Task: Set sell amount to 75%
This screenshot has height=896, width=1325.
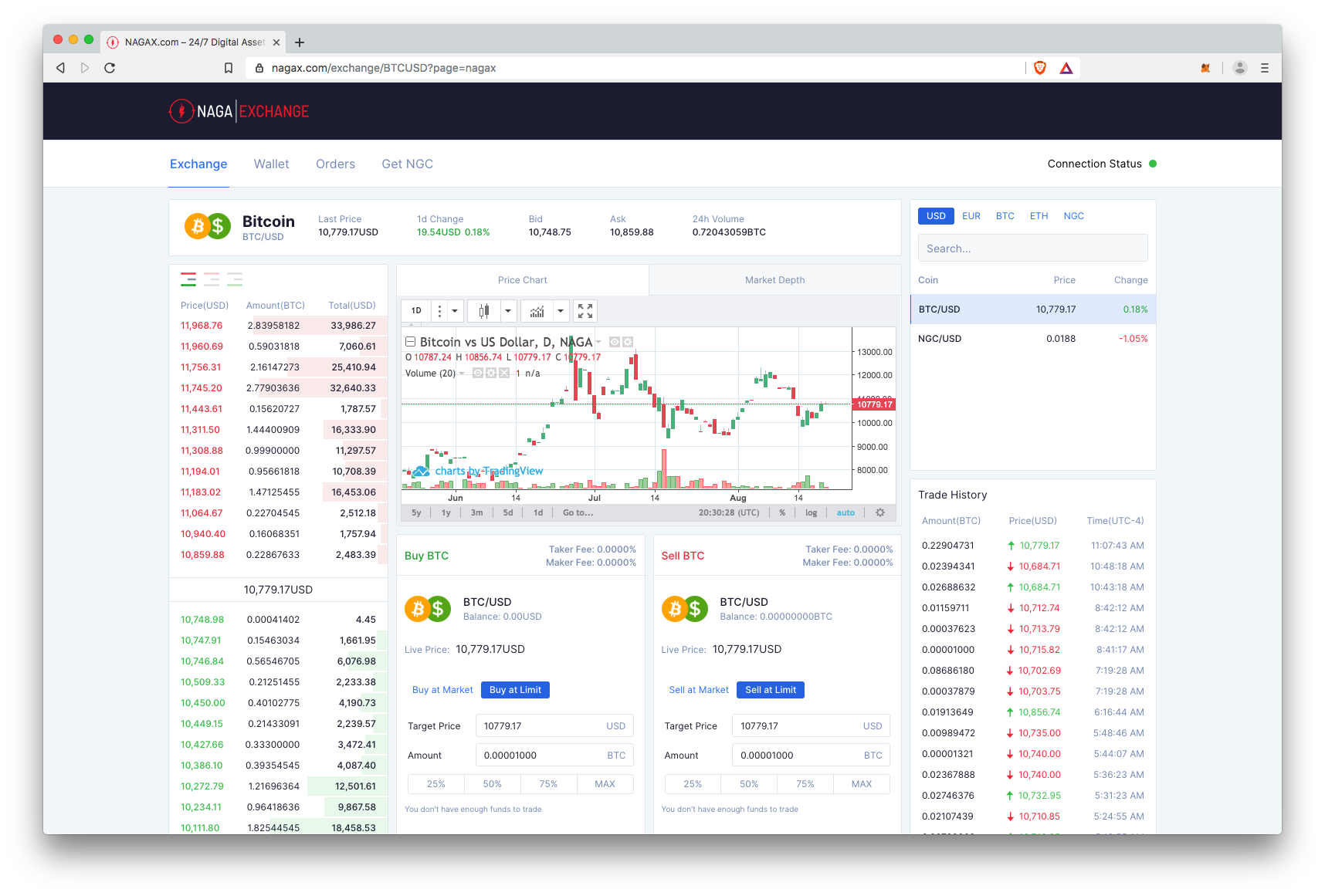Action: [x=805, y=784]
